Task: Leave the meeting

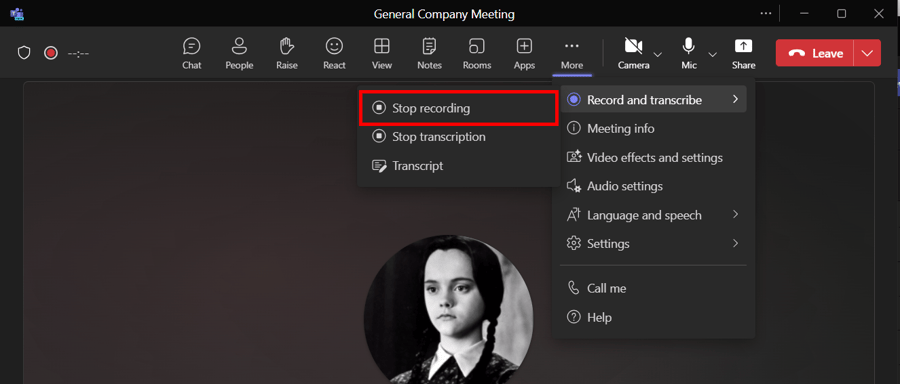Action: click(x=815, y=53)
